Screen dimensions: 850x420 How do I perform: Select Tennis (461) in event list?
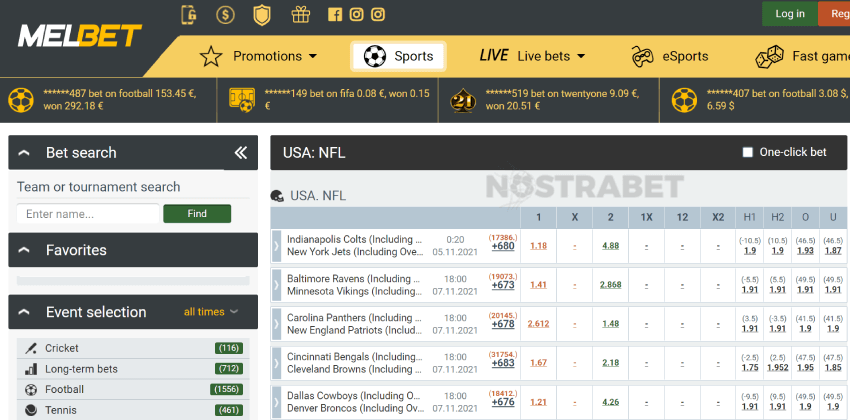[133, 410]
